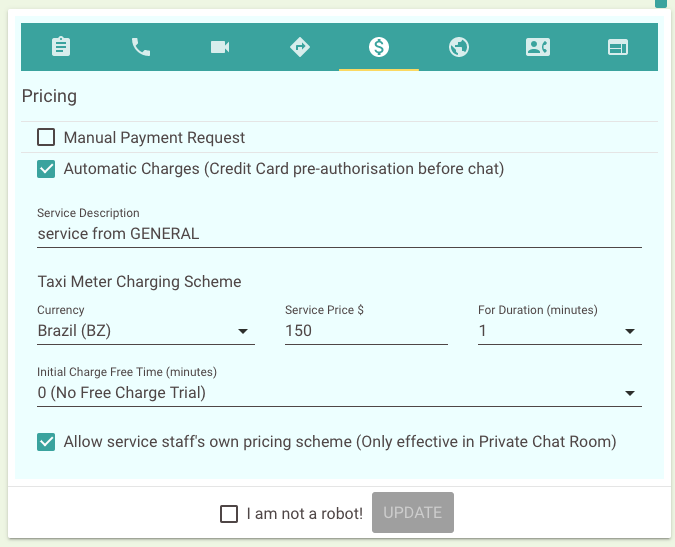Image resolution: width=675 pixels, height=547 pixels.
Task: Select the dollar sign pricing icon
Action: [379, 46]
